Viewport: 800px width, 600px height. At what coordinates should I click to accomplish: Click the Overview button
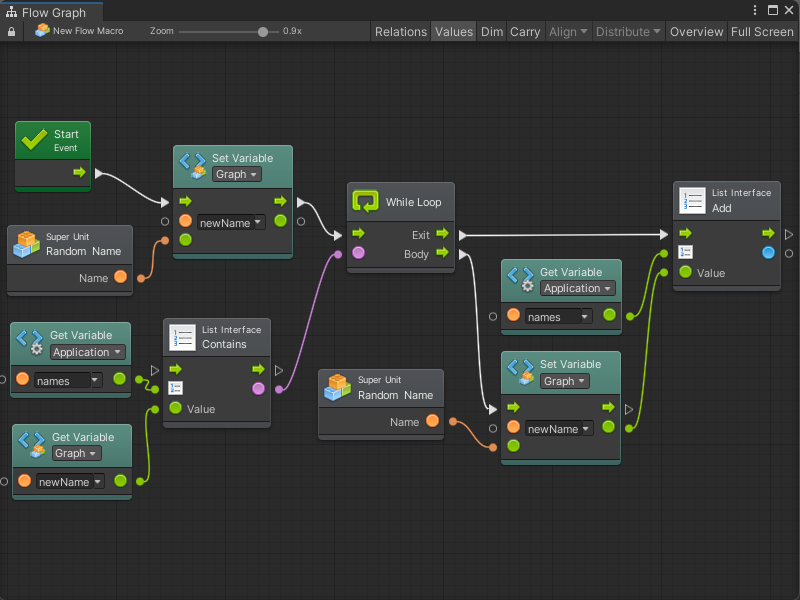(x=696, y=31)
